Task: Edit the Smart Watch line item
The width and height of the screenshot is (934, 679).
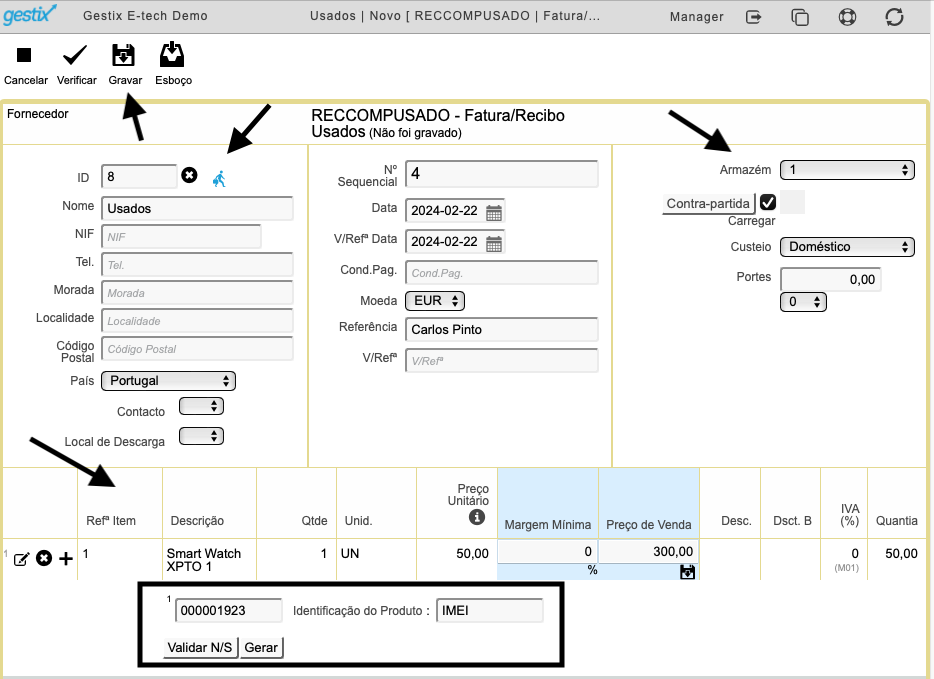Action: point(21,559)
